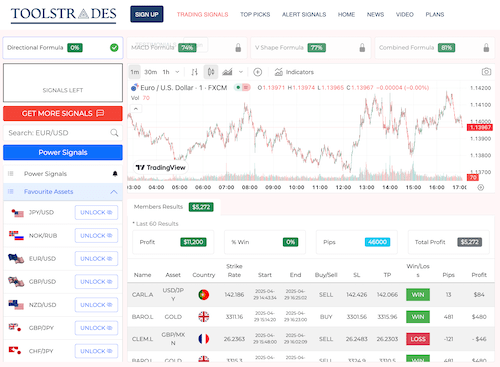Click the V Shape Formula lock icon
500x367 pixels.
click(x=362, y=48)
